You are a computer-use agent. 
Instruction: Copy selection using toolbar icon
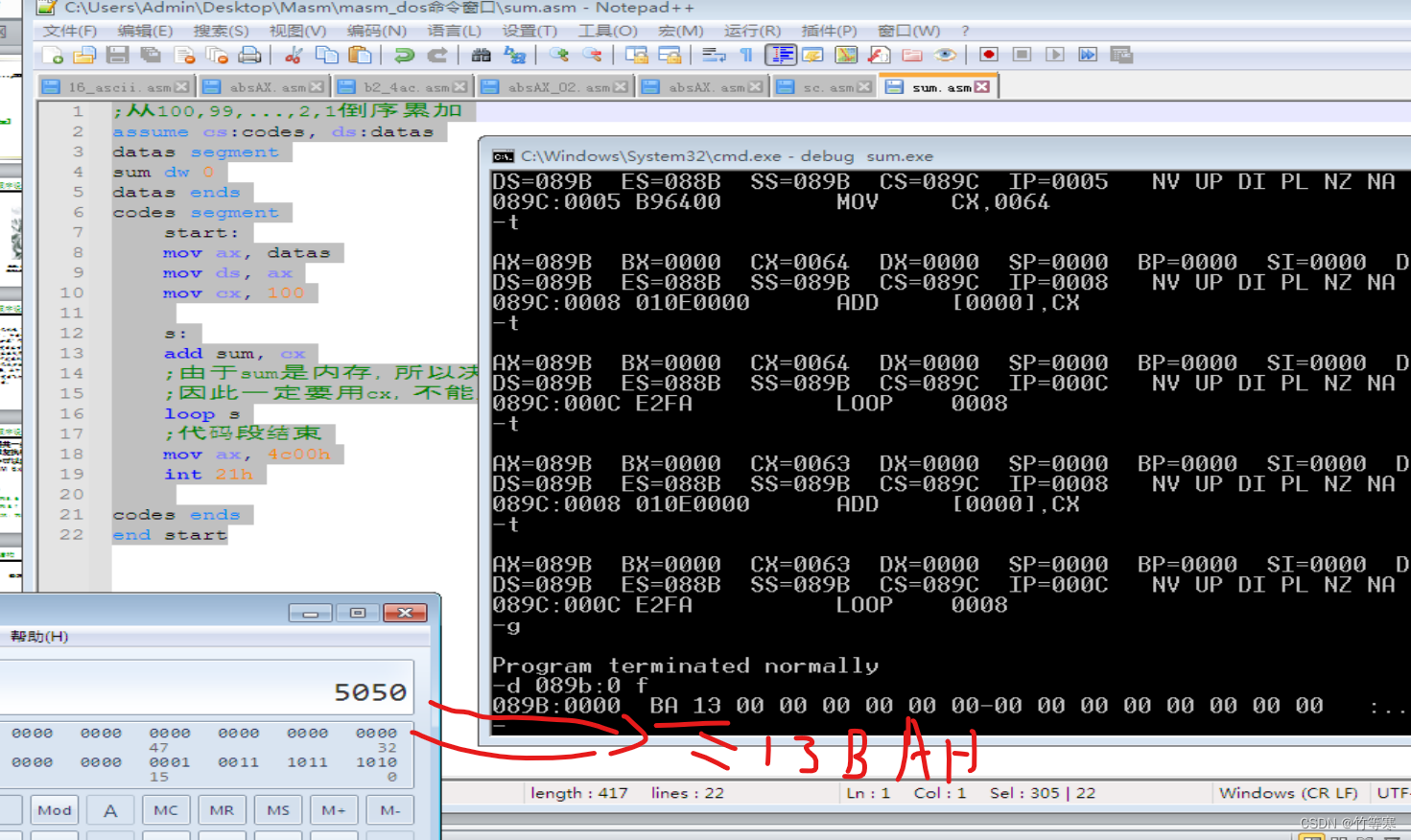pyautogui.click(x=327, y=55)
